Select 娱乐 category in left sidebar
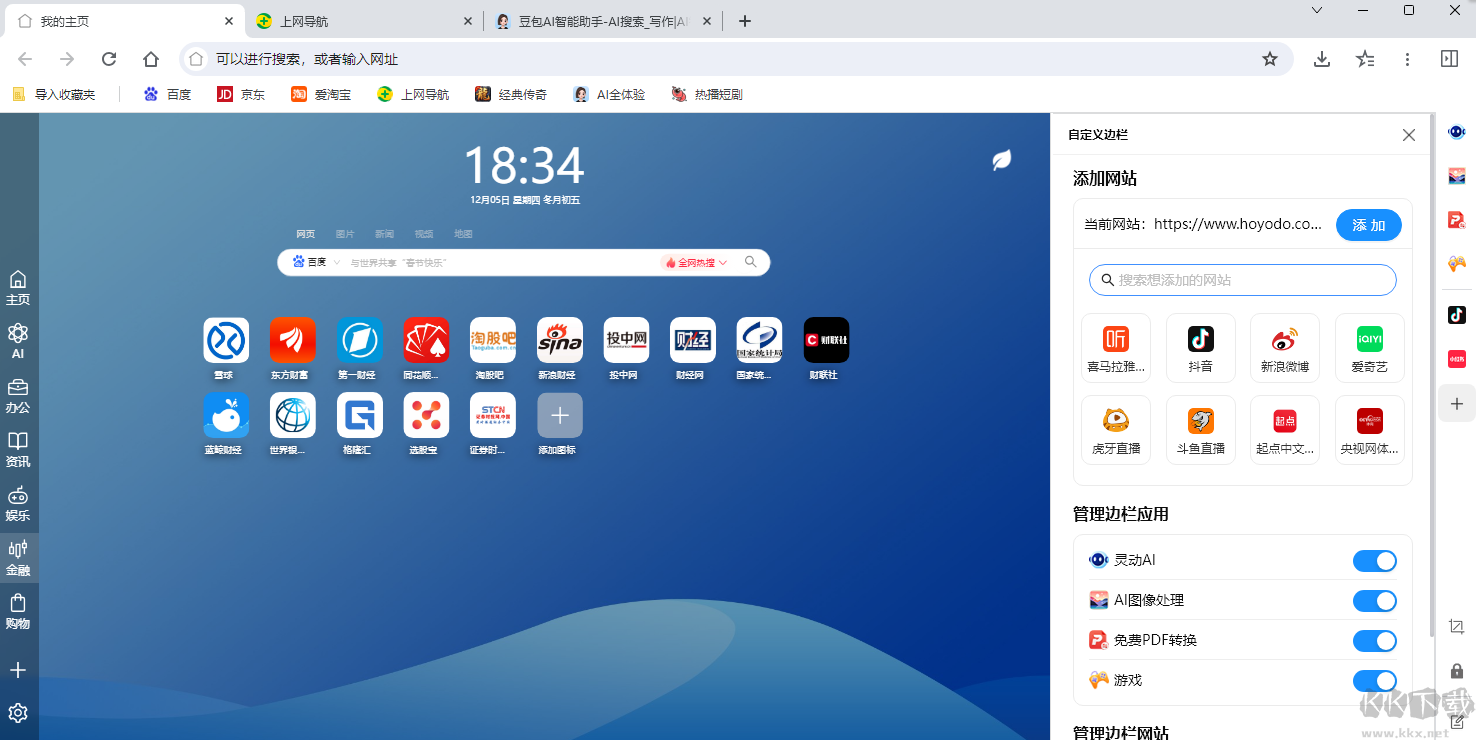1476x740 pixels. (x=18, y=504)
